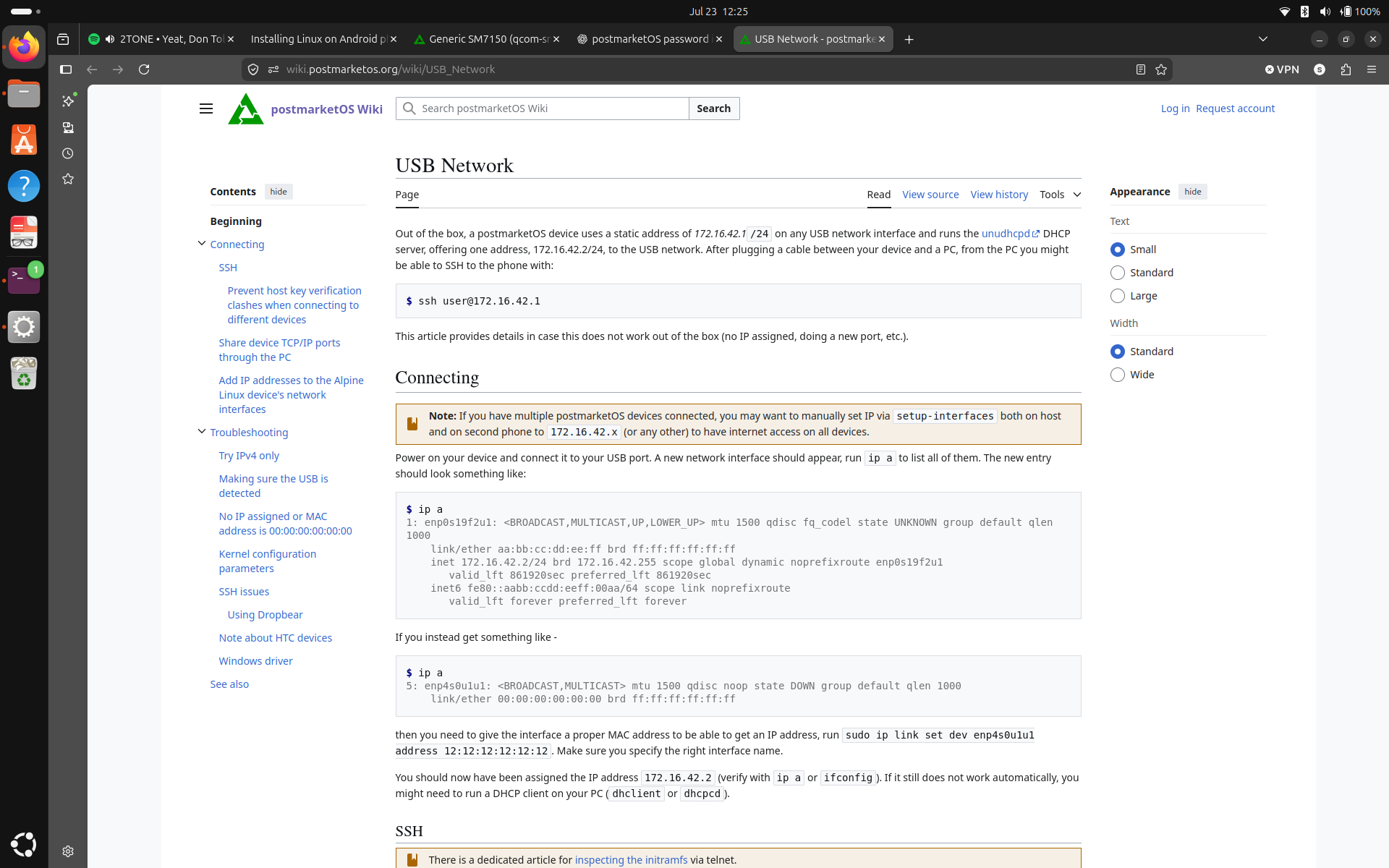Switch to the postmarketOS password tab
1389x868 pixels.
click(648, 39)
